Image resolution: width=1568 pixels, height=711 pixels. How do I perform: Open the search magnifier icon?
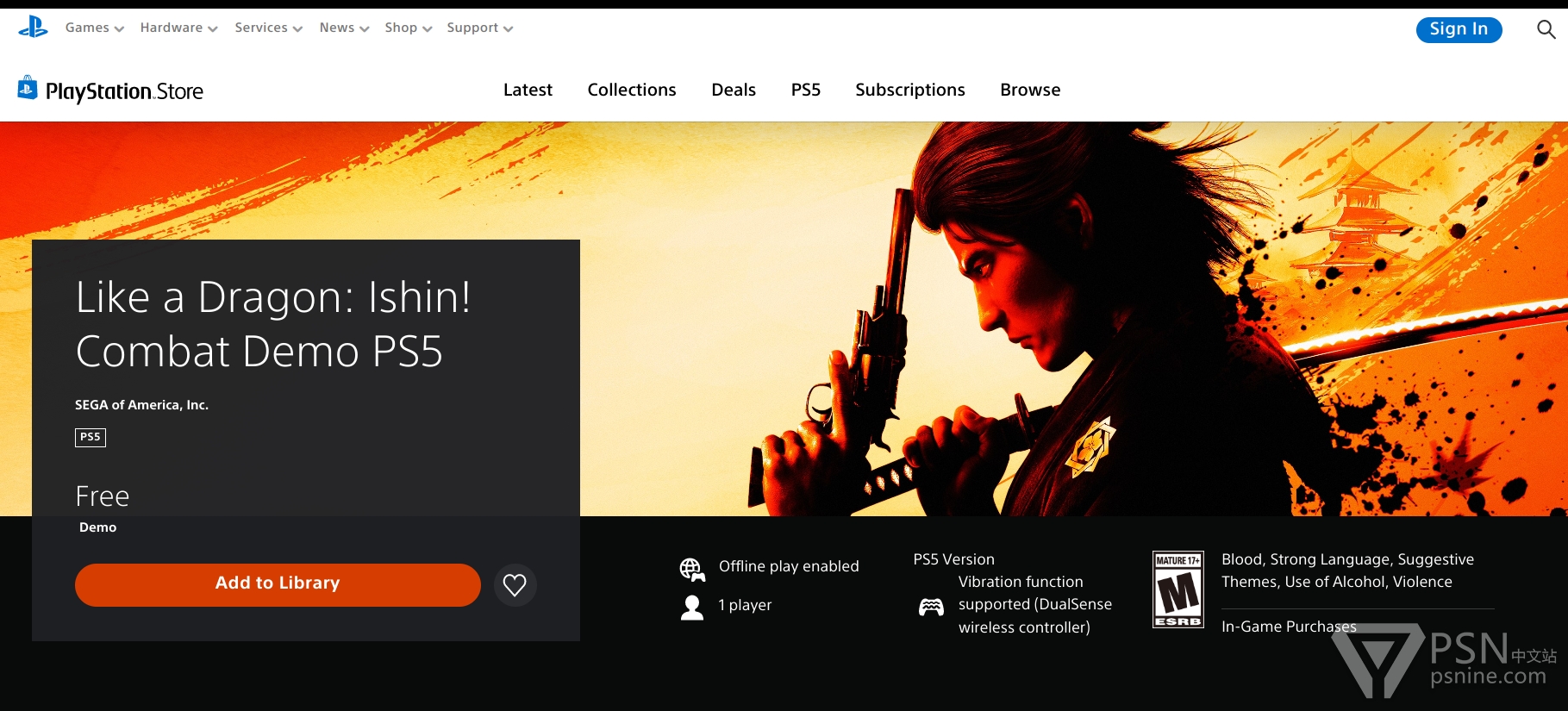1546,29
